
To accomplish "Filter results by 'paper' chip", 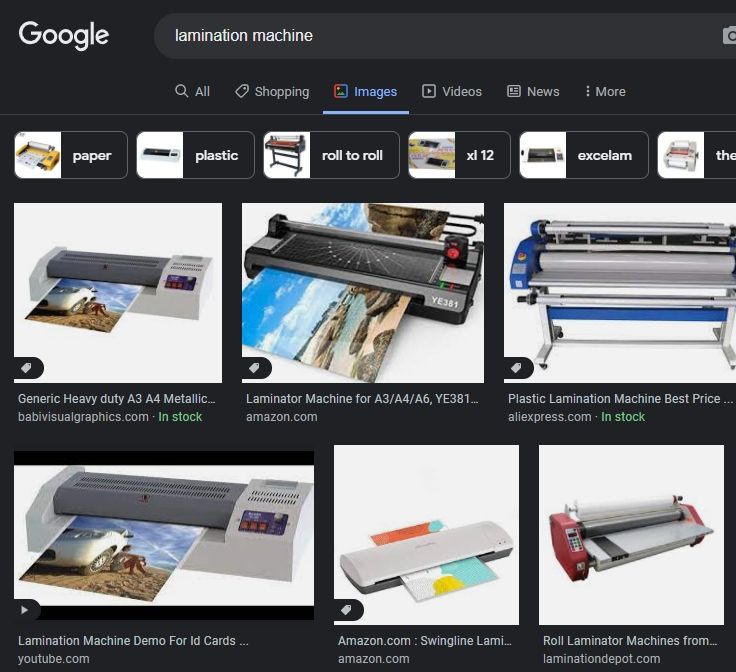I will click(x=71, y=155).
